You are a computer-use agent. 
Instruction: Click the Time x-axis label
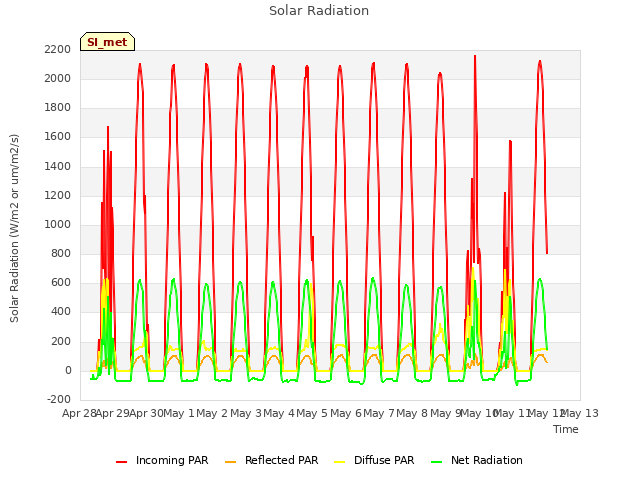[566, 429]
